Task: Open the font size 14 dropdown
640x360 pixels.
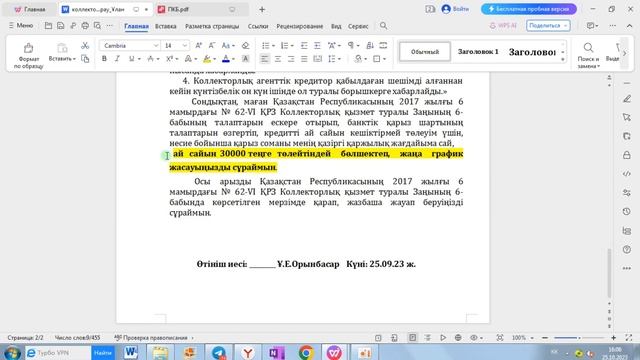Action: (184, 45)
